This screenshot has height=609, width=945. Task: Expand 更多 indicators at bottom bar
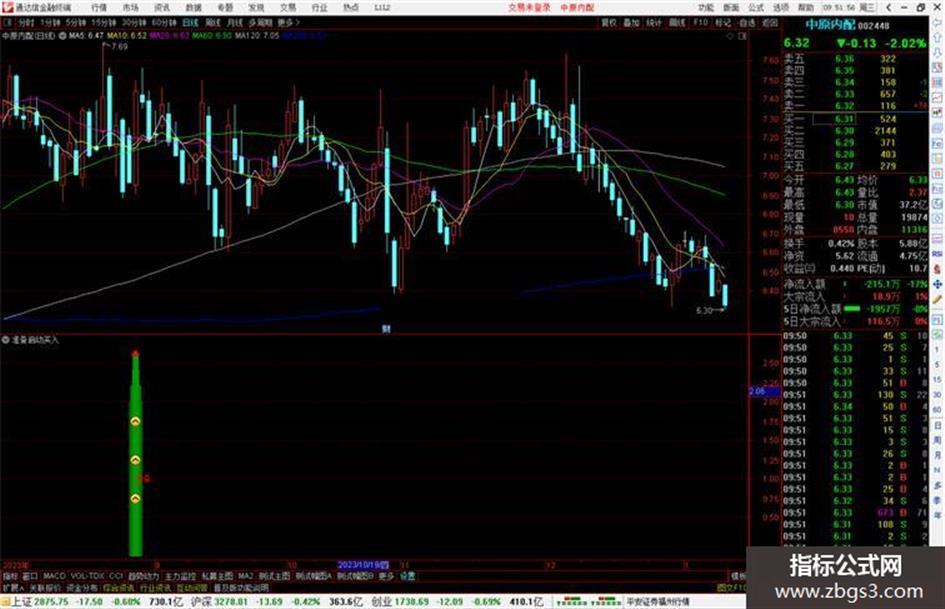(x=386, y=576)
